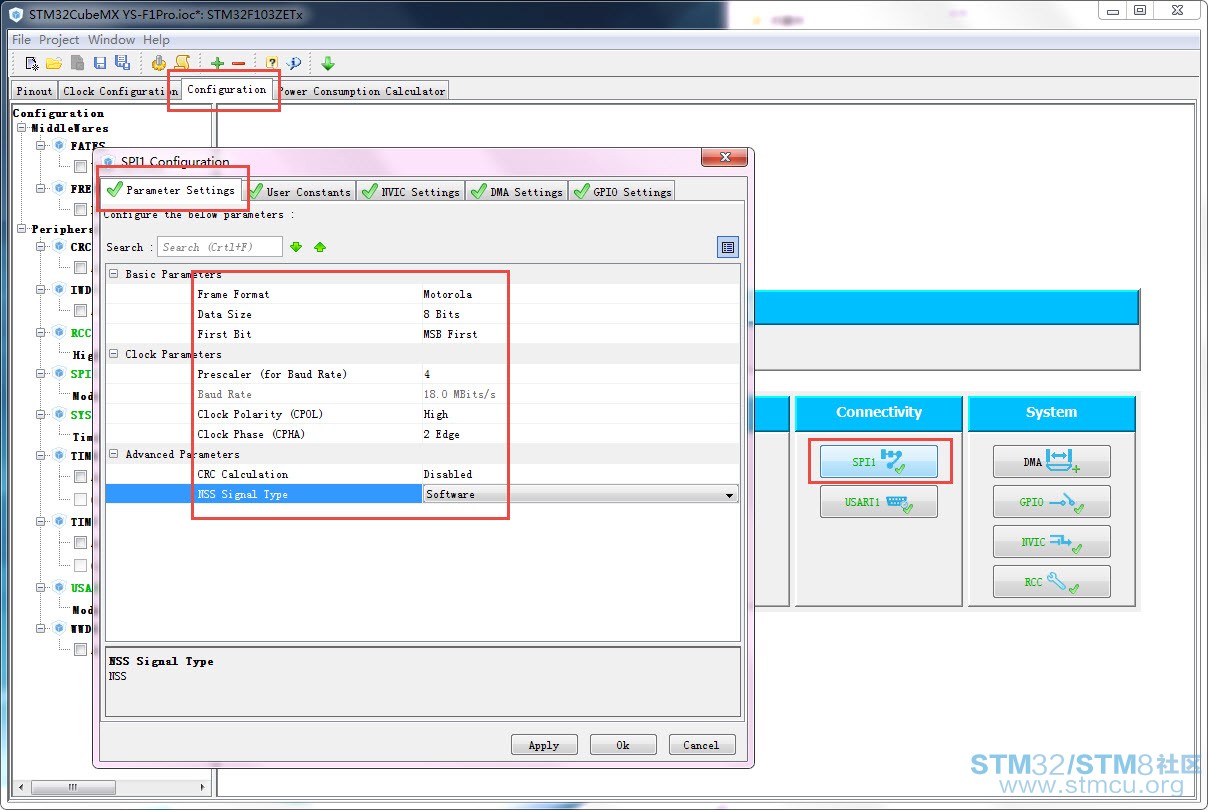1208x810 pixels.
Task: Tick the checkbox under IWDG
Action: pos(80,310)
